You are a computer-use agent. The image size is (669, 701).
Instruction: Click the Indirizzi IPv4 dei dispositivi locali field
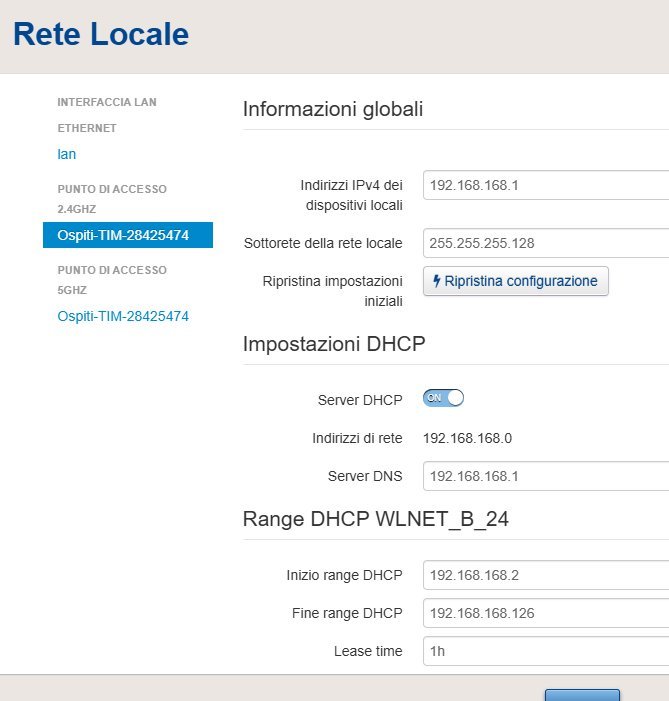coord(545,185)
